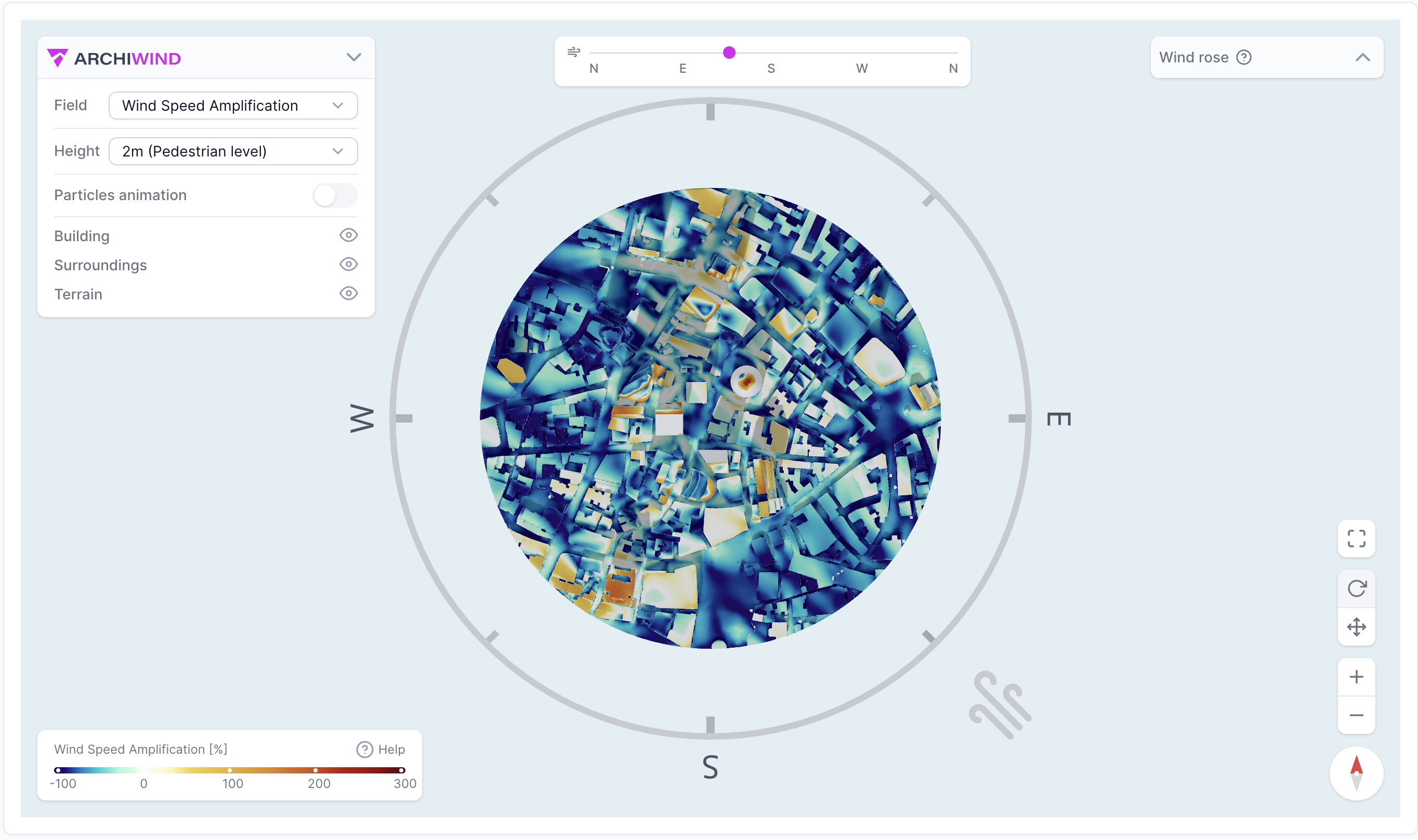Viewport: 1418px width, 840px height.
Task: Click the wind direction slider handle
Action: (729, 52)
